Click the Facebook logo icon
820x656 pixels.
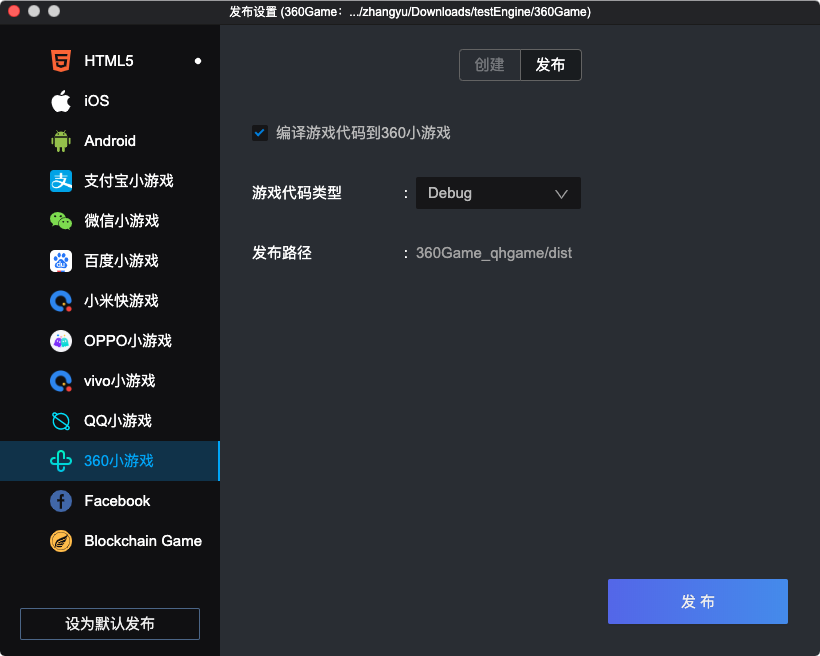tap(61, 501)
